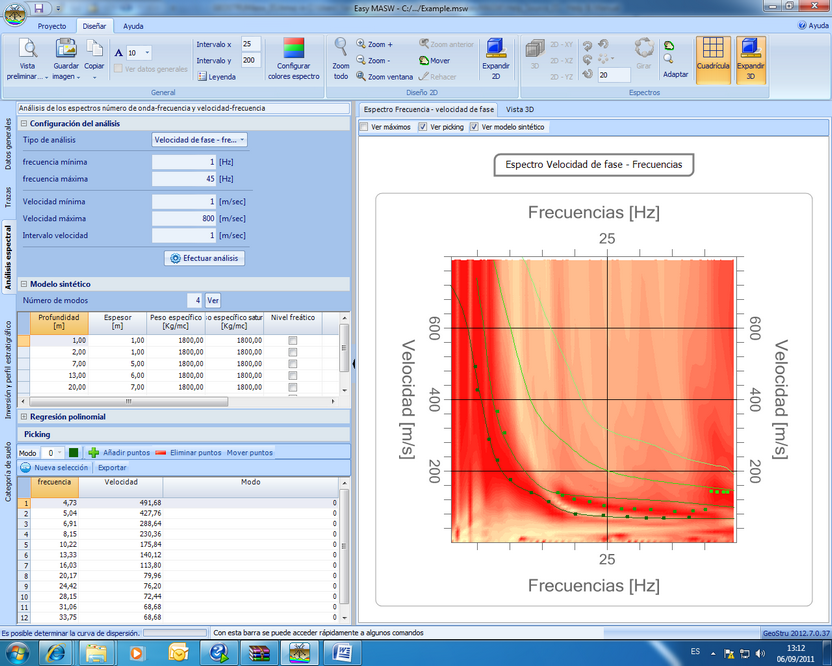Click the green picking color swatch
Viewport: 832px width, 666px height.
(74, 453)
